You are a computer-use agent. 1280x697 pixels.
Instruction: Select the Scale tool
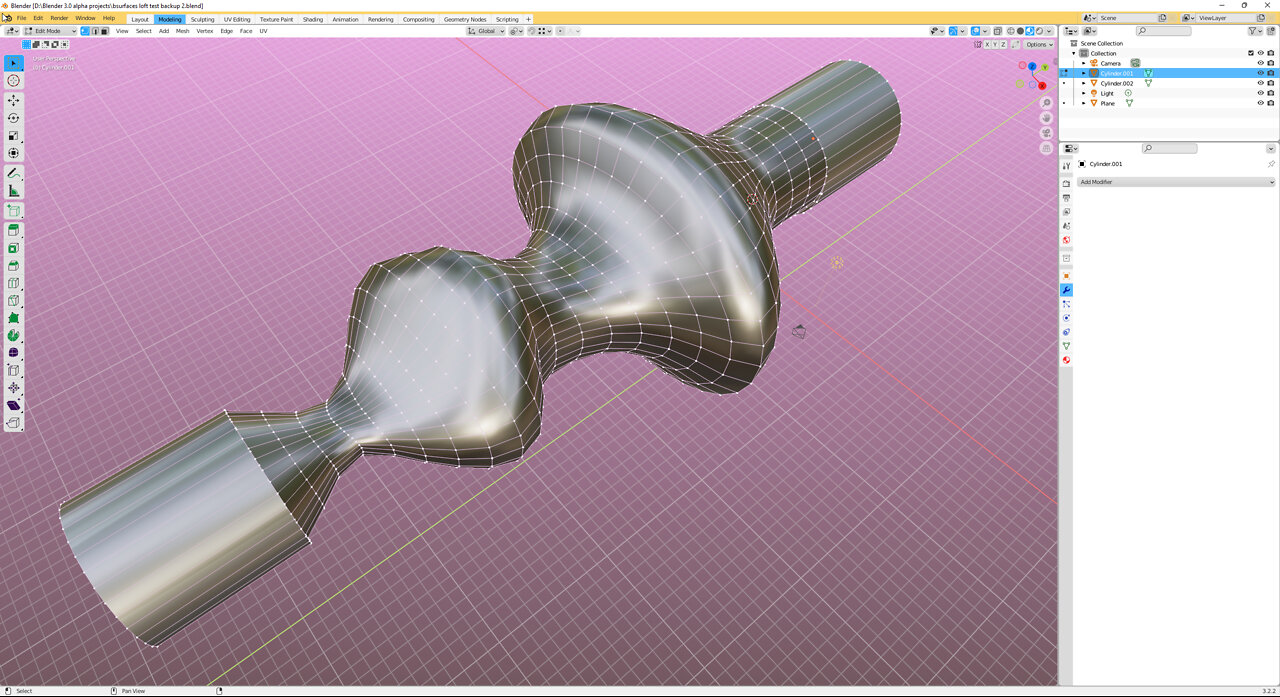click(14, 136)
